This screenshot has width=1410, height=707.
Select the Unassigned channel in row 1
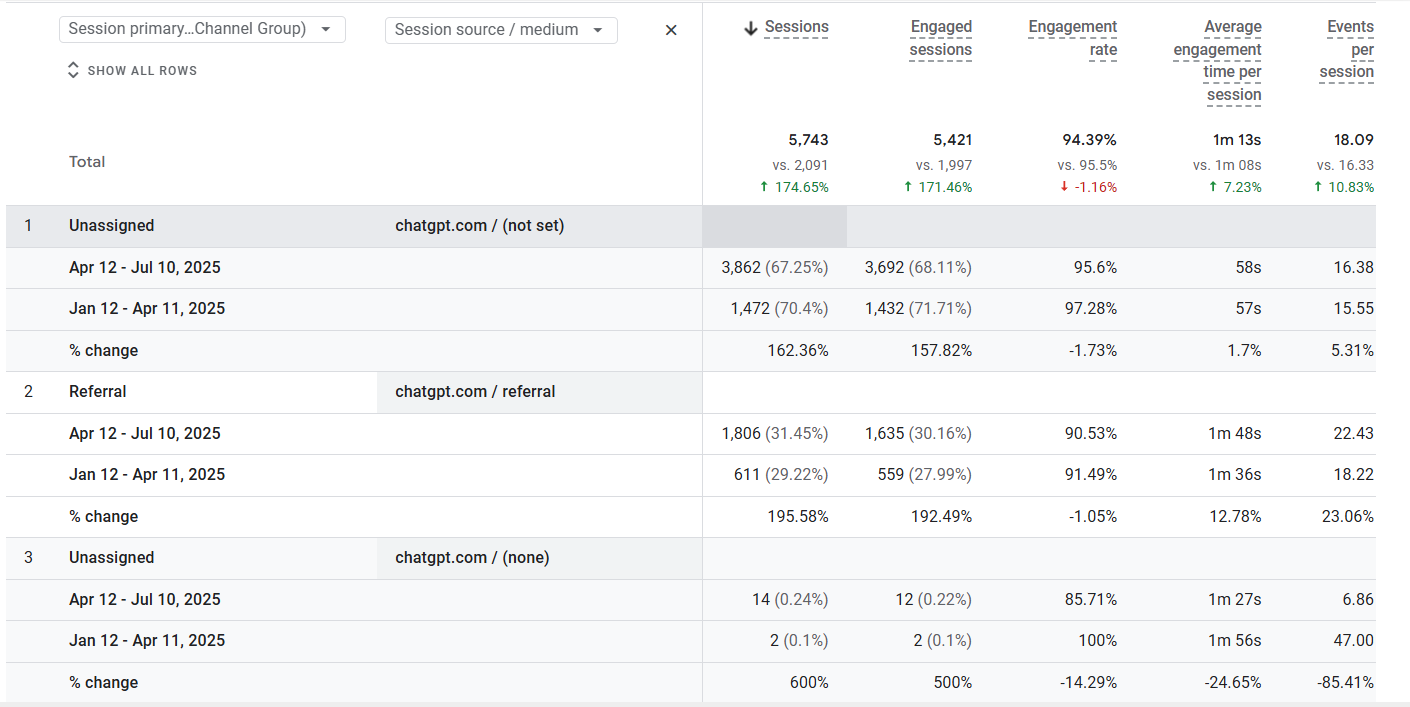click(x=111, y=226)
